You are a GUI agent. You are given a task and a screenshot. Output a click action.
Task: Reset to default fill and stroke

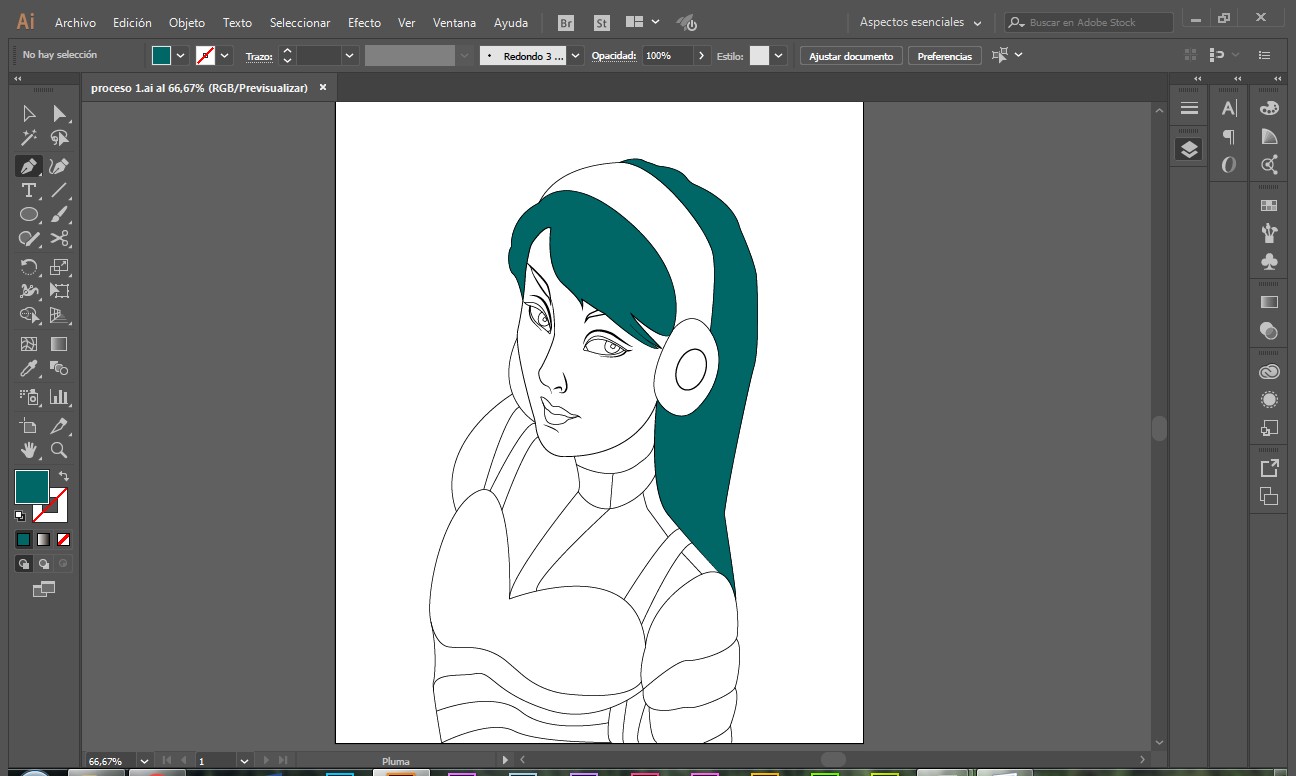20,516
